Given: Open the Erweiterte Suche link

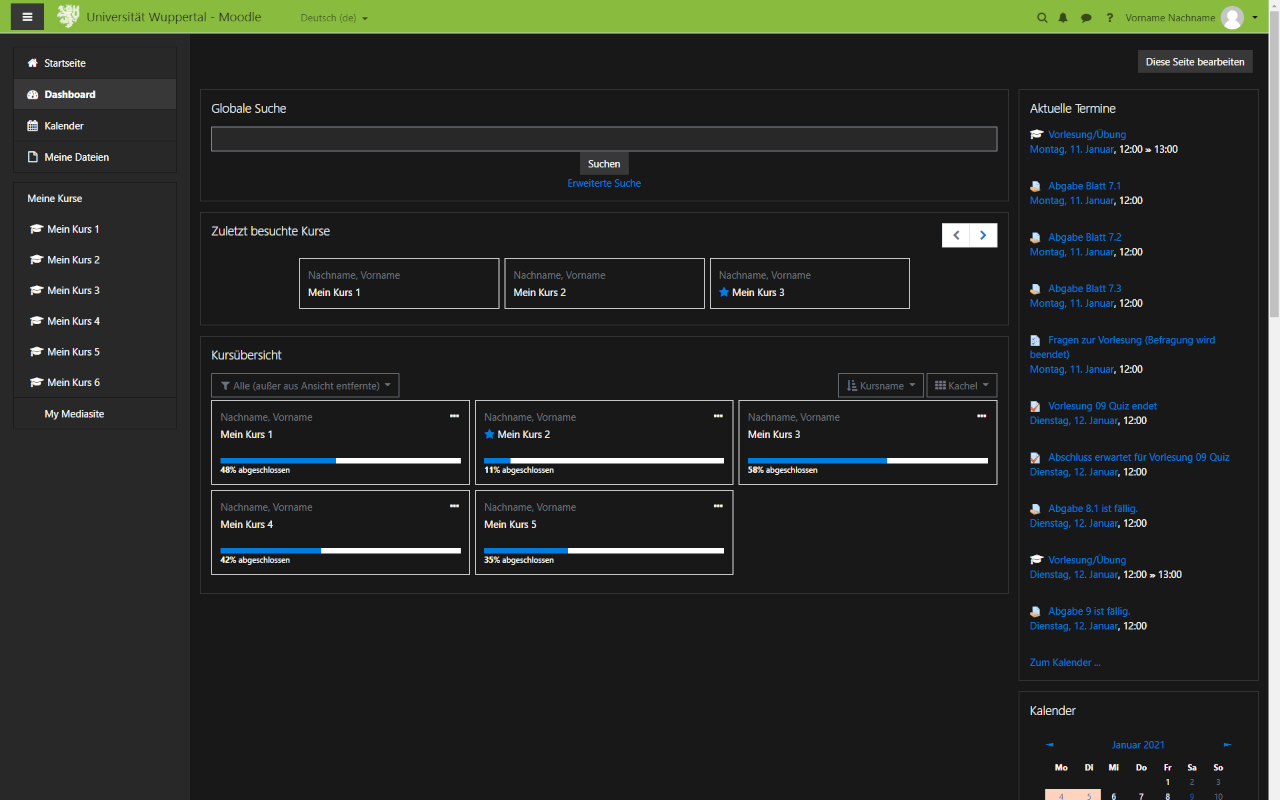Looking at the screenshot, I should pyautogui.click(x=604, y=183).
